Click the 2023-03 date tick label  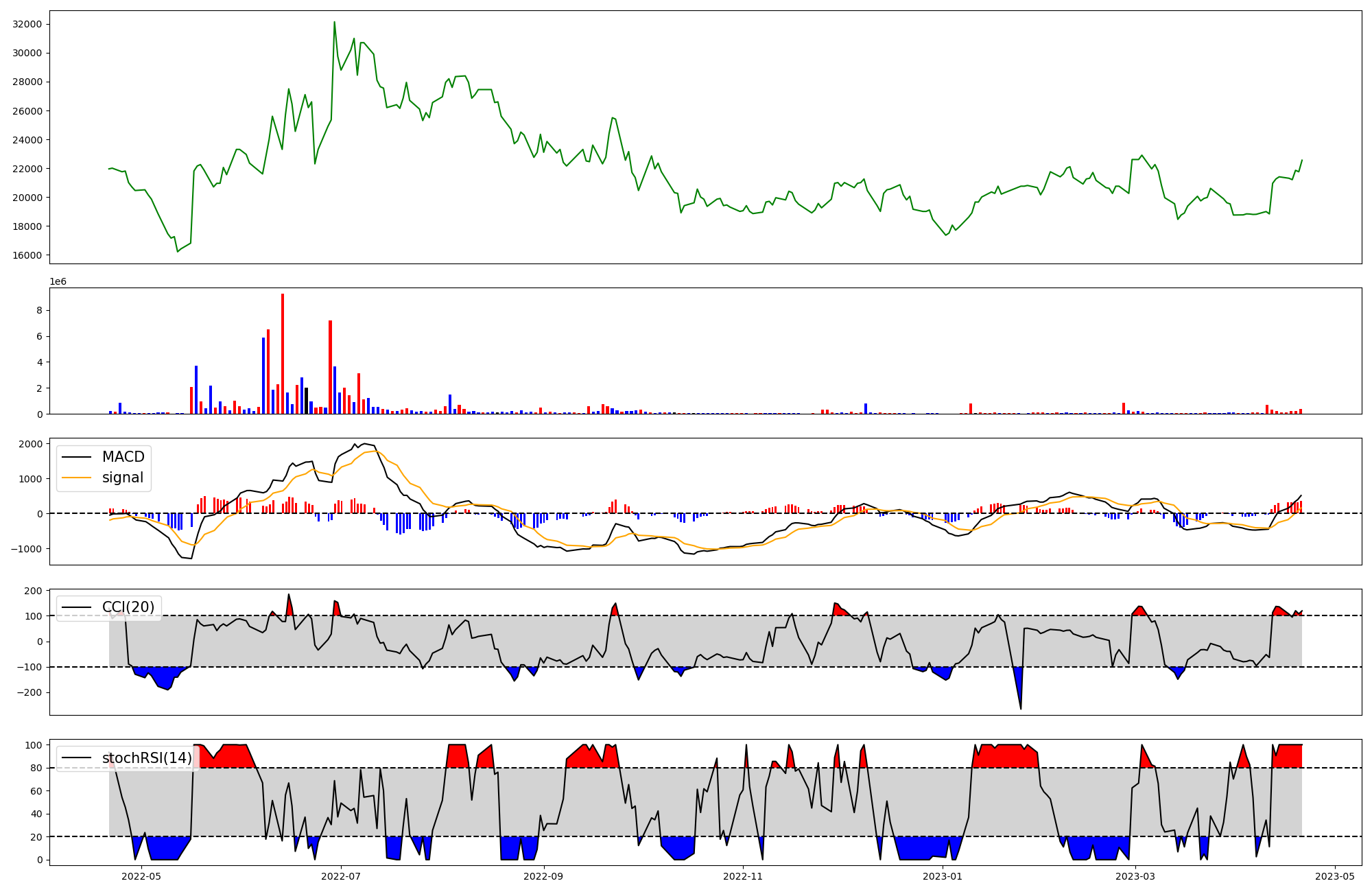point(1135,876)
